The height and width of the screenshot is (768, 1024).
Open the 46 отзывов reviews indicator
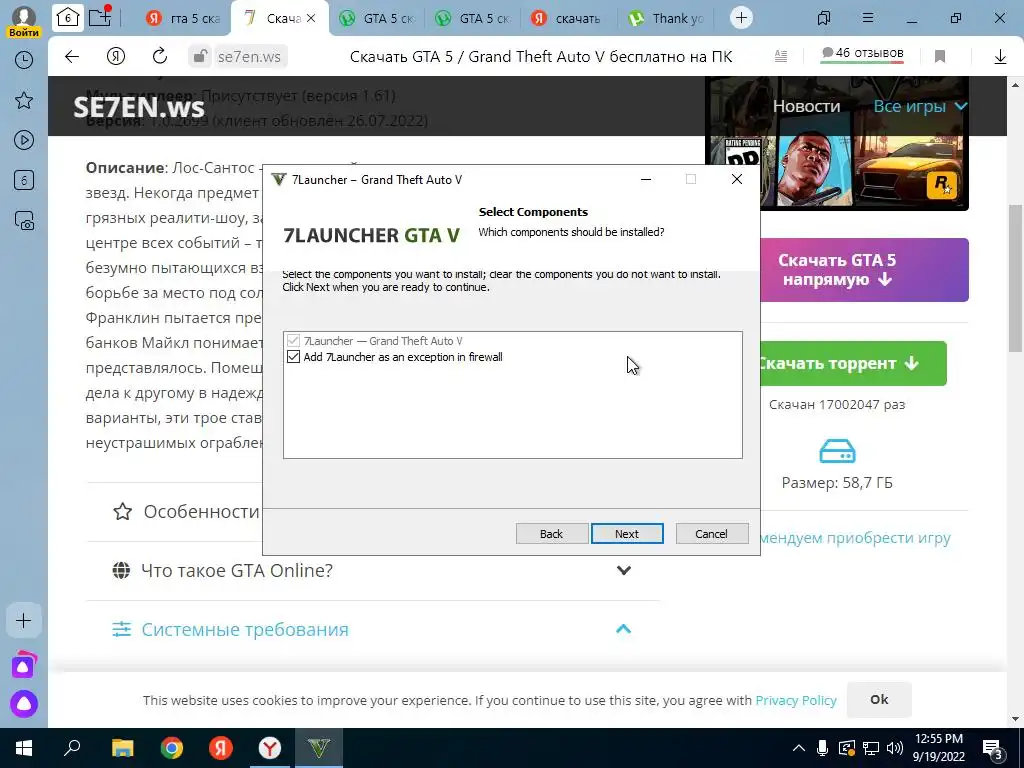862,55
